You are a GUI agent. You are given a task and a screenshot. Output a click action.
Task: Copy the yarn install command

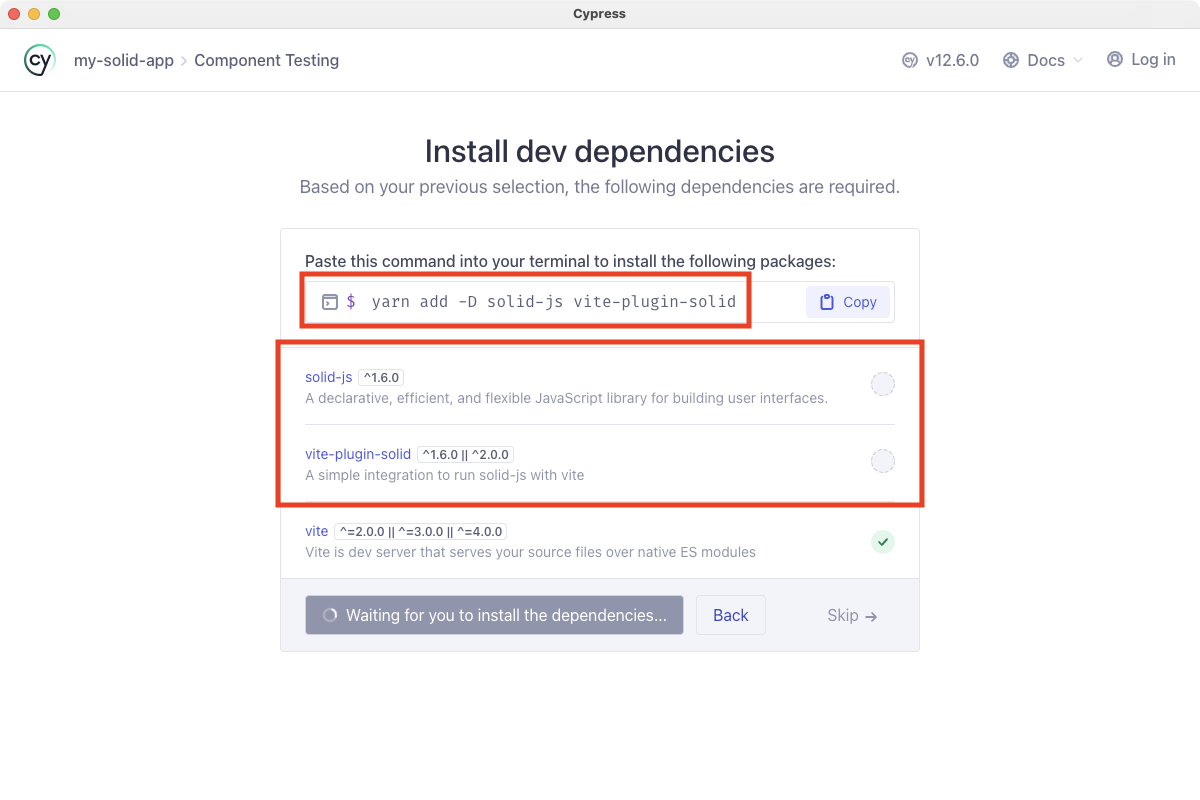pyautogui.click(x=848, y=301)
